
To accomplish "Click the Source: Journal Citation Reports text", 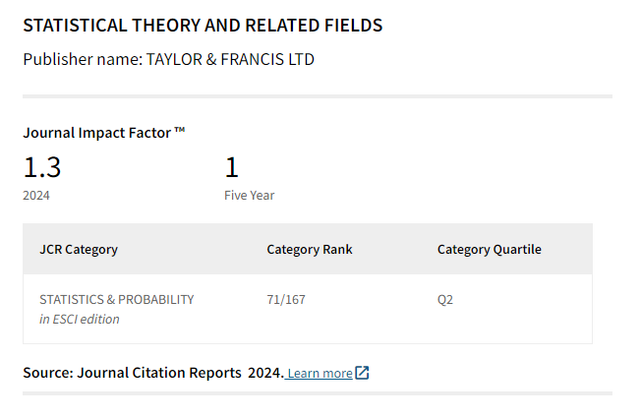I will 130,373.
